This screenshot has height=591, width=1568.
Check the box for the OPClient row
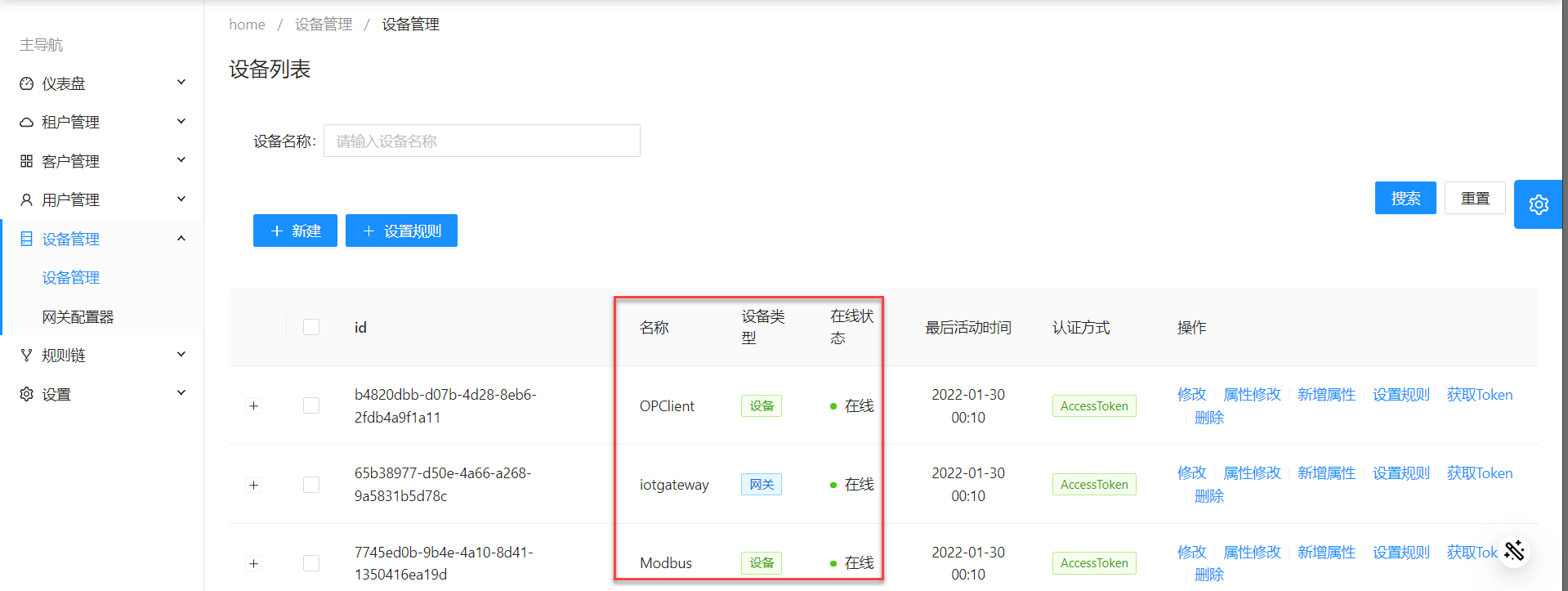(311, 405)
